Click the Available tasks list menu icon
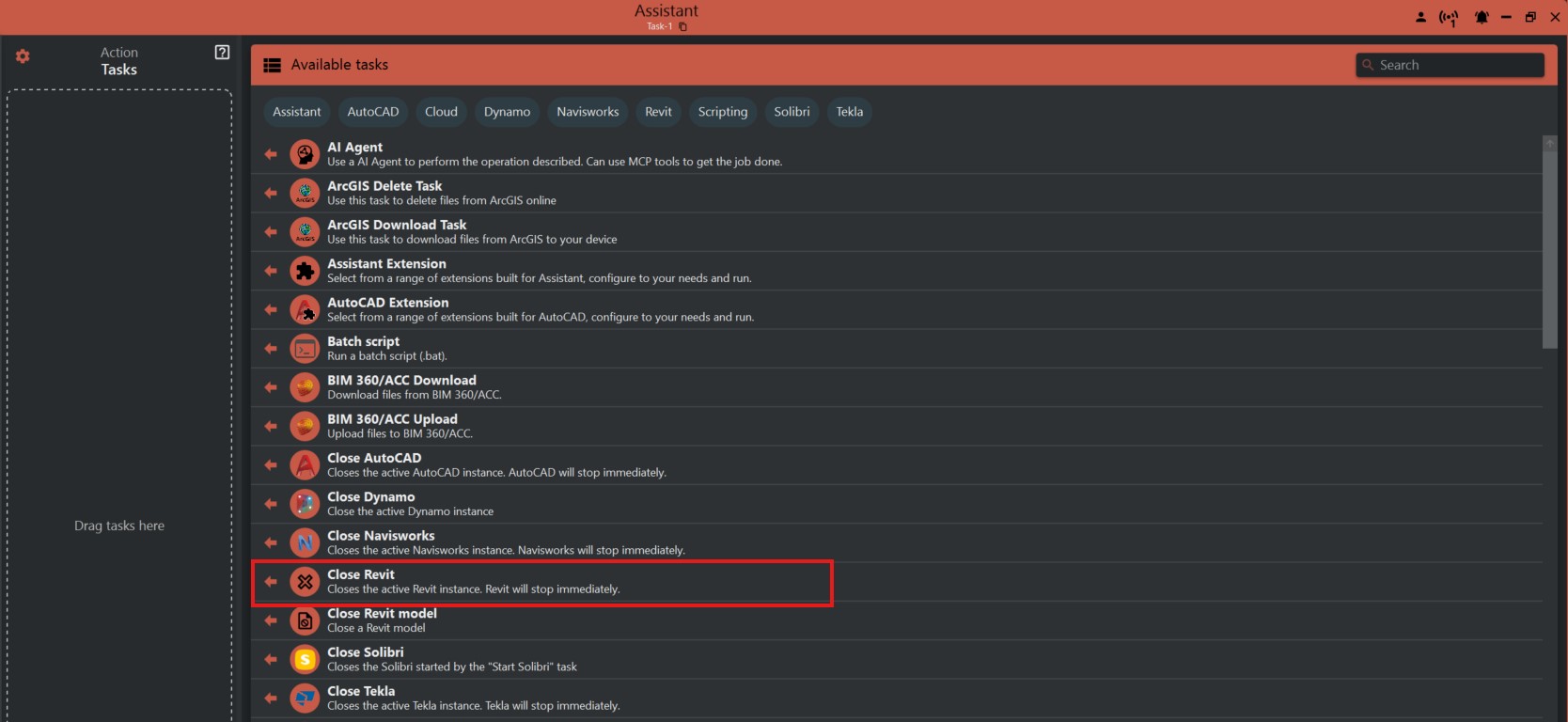The width and height of the screenshot is (1568, 722). [273, 65]
